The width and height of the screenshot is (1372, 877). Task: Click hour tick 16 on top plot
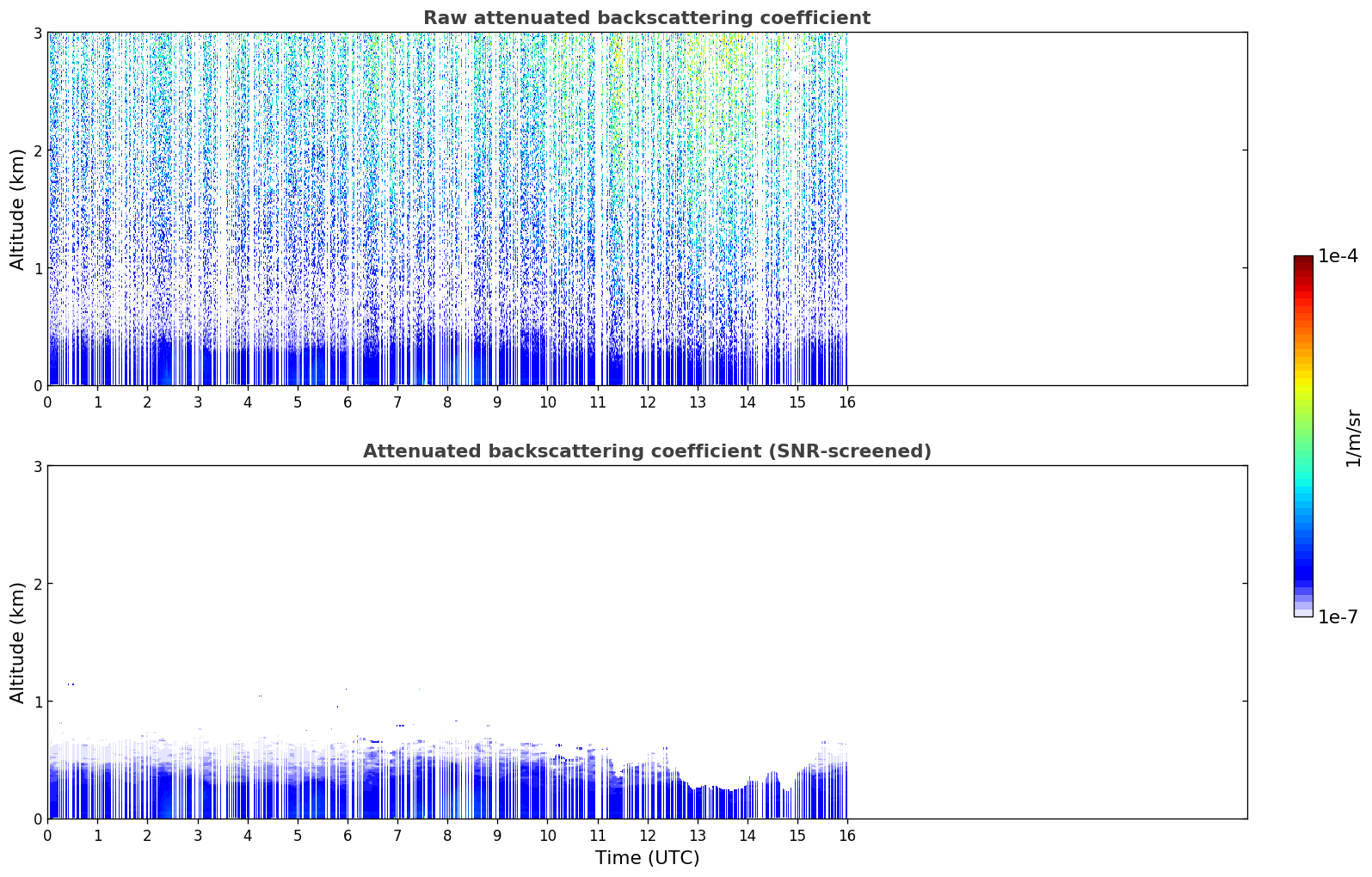847,402
